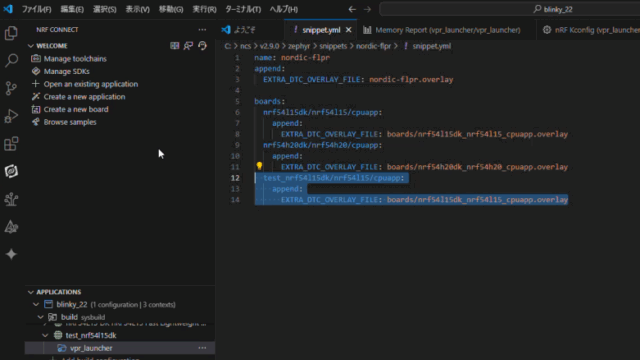This screenshot has width=640, height=360.
Task: Open the Extensions view
Action: pyautogui.click(x=11, y=144)
